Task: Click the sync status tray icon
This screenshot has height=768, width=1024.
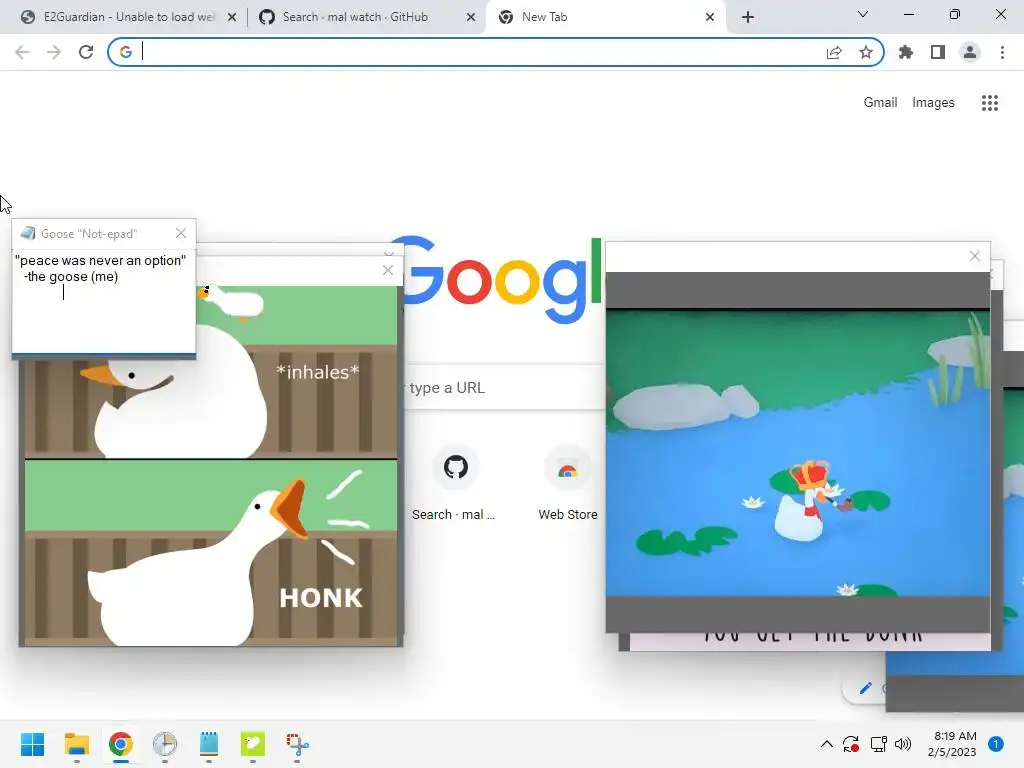Action: (x=851, y=744)
